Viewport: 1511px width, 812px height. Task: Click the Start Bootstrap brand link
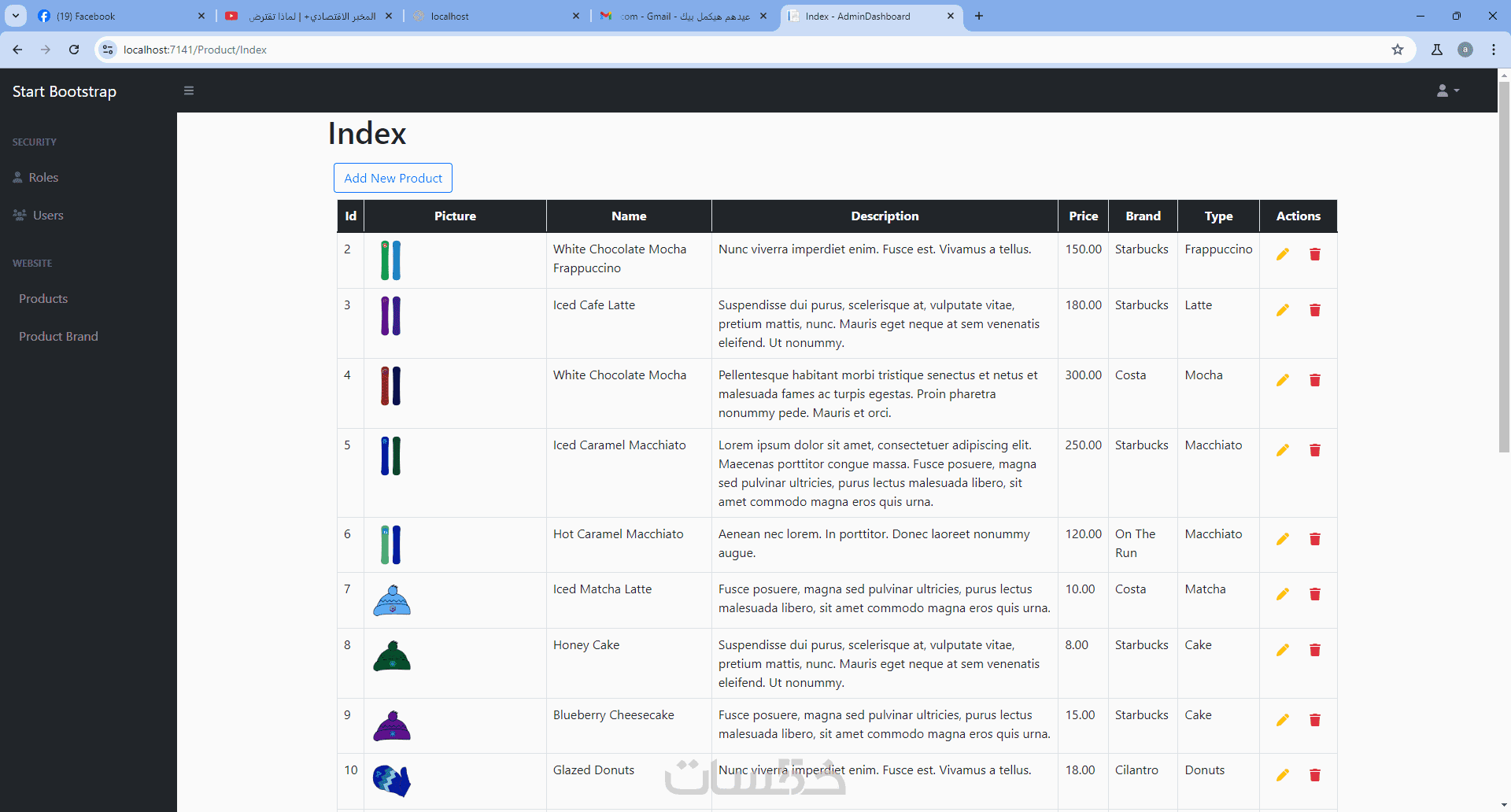[65, 91]
